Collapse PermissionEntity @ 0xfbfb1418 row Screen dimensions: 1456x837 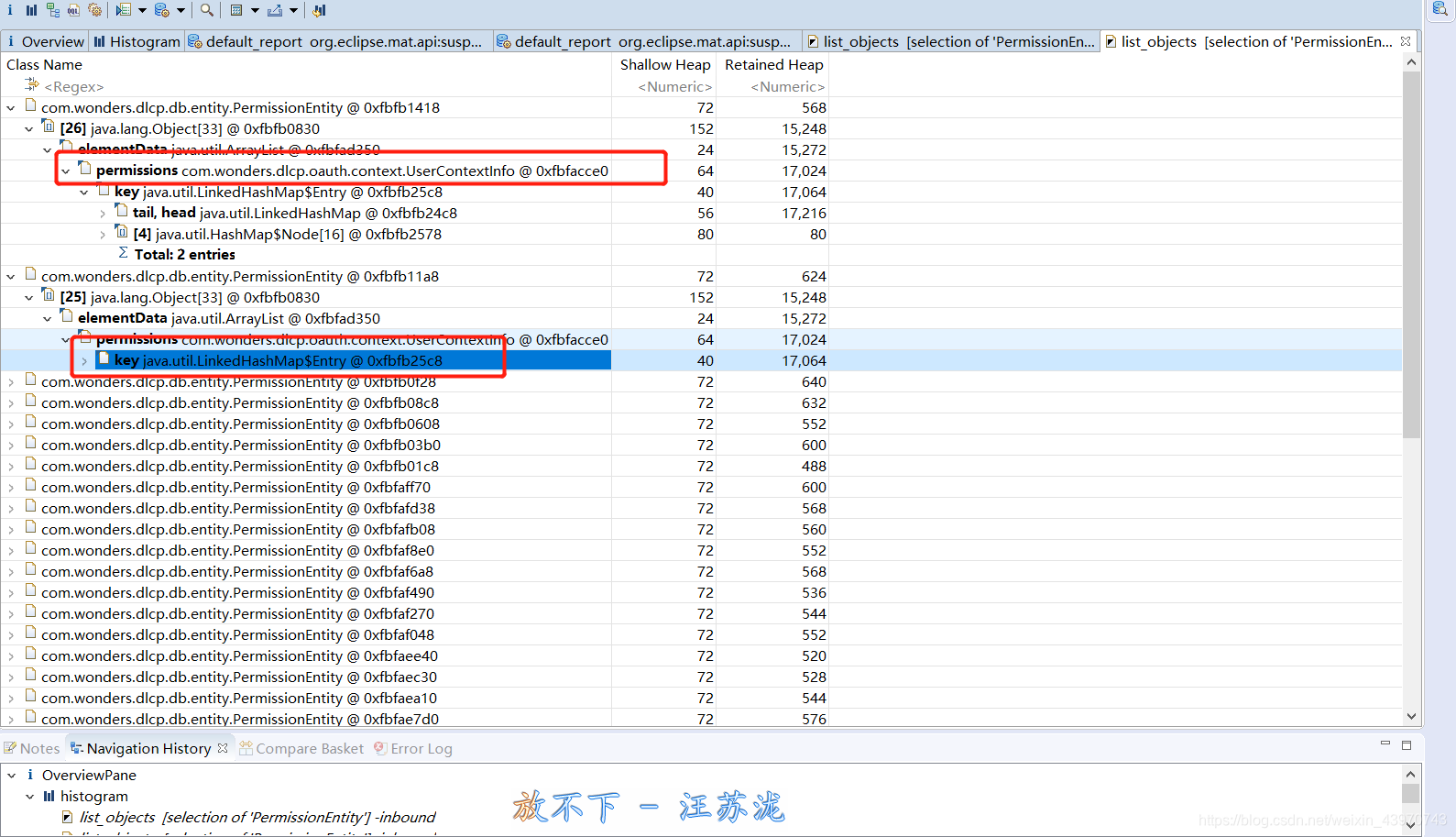(11, 108)
